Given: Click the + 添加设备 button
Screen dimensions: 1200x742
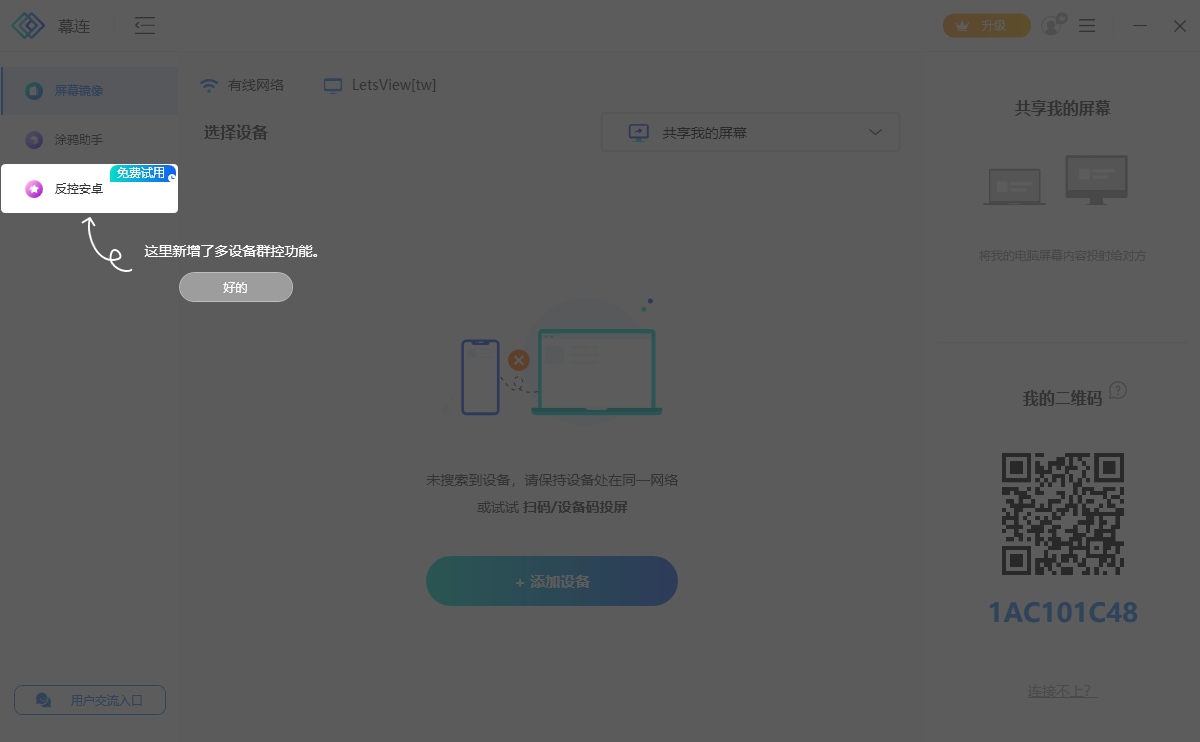Looking at the screenshot, I should coord(552,581).
